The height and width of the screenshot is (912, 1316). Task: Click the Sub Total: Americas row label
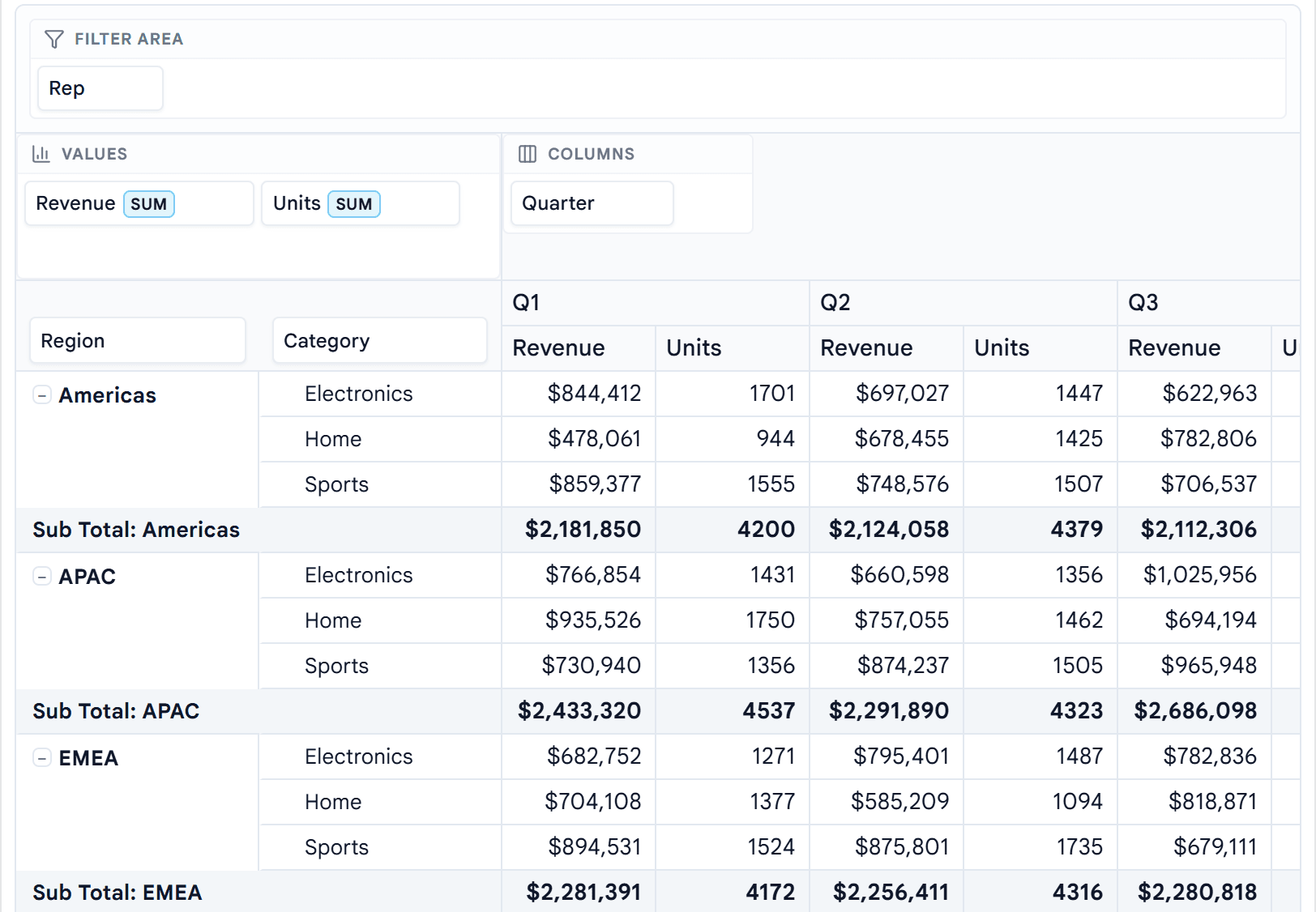pos(136,530)
